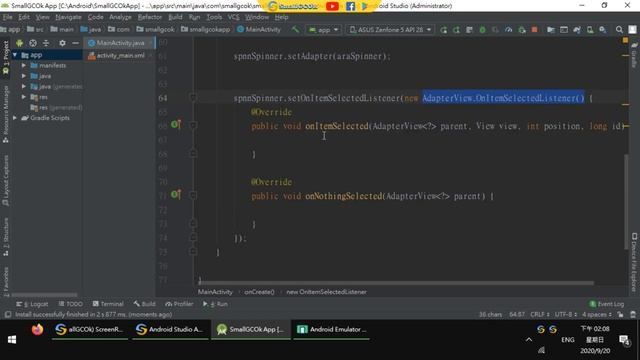Screen dimensions: 640x360
Task: Toggle the Device File Explorer side panel
Action: click(x=634, y=262)
